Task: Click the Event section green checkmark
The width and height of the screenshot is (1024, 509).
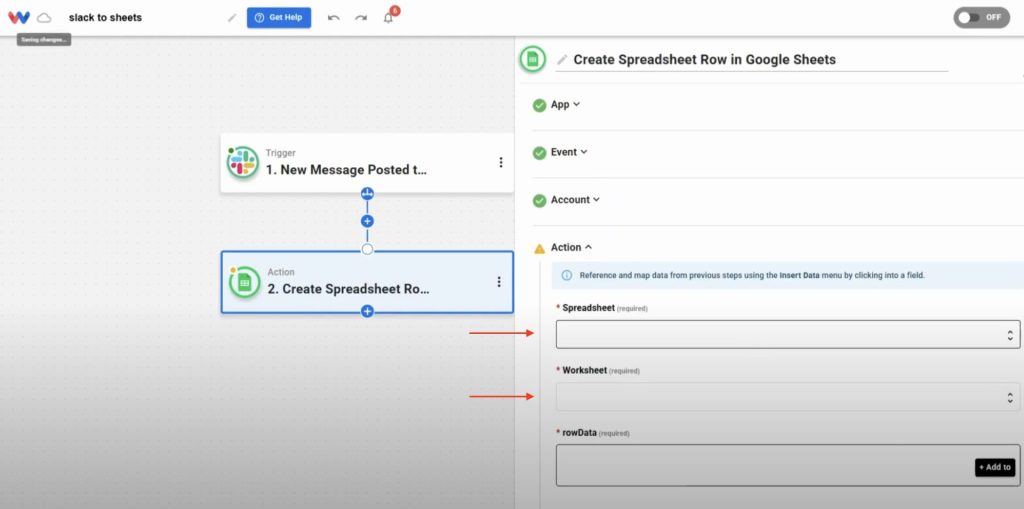Action: 539,153
